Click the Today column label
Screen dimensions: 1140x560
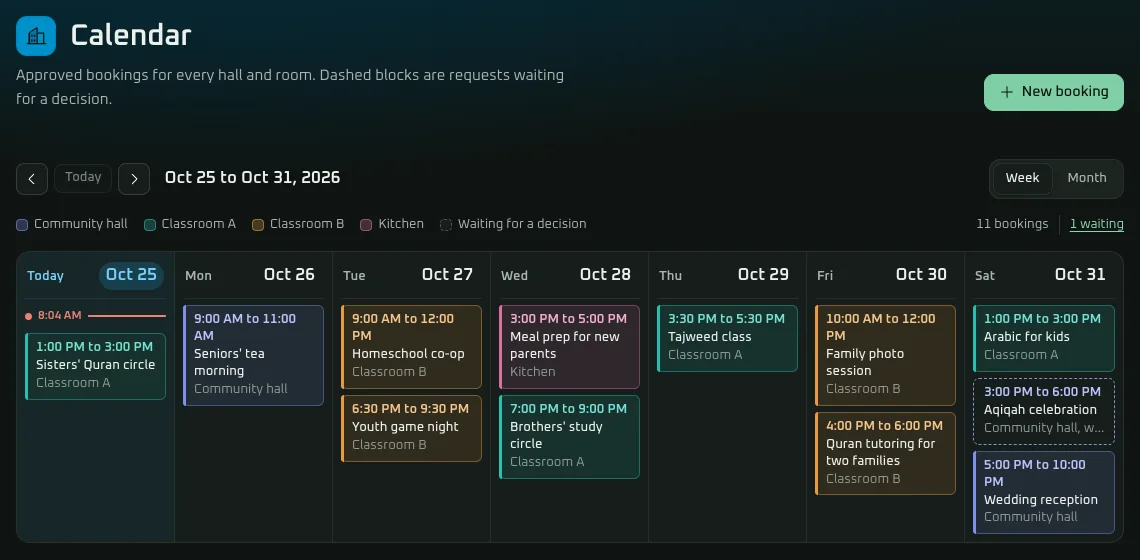(x=45, y=276)
